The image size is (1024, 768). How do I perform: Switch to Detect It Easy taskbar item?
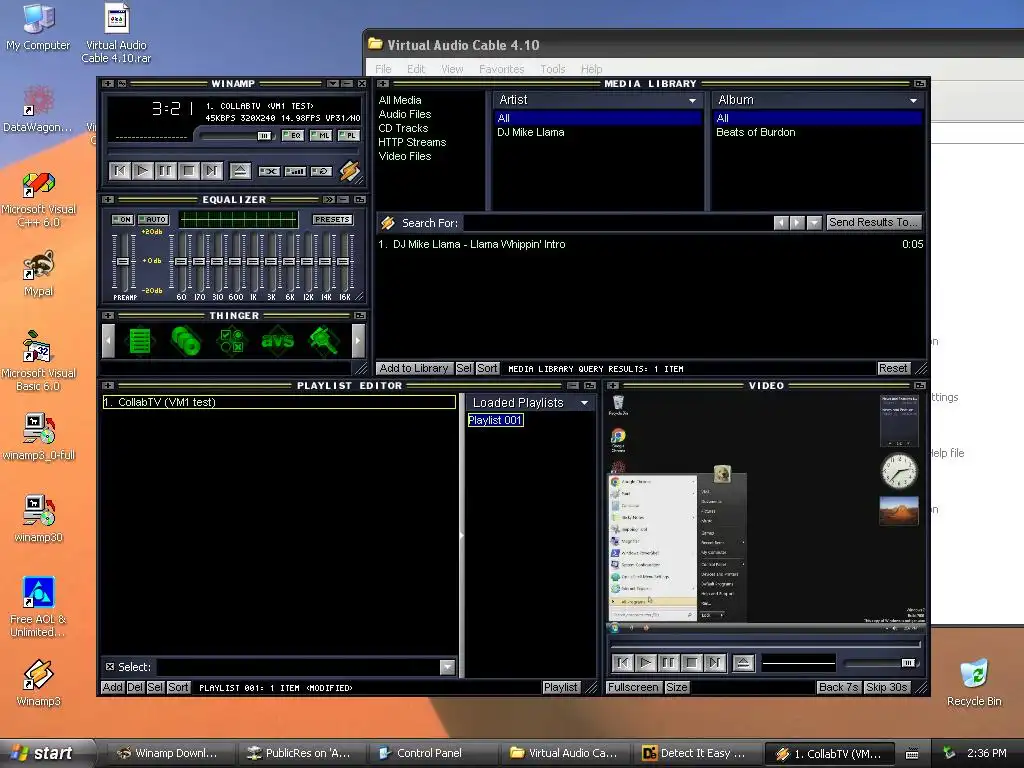pos(698,753)
